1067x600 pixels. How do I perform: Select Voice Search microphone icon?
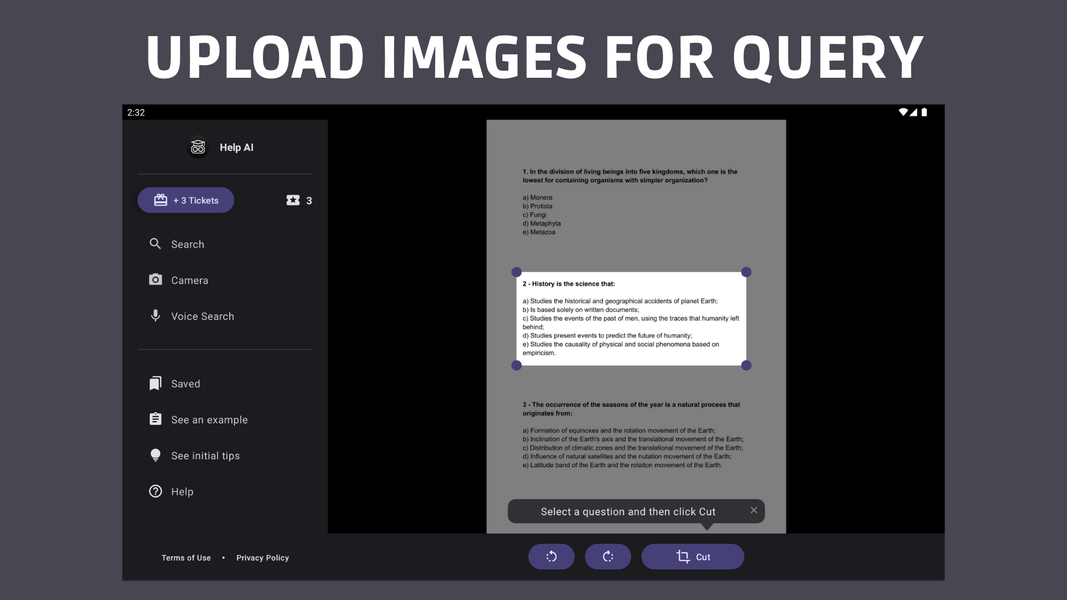tap(155, 316)
